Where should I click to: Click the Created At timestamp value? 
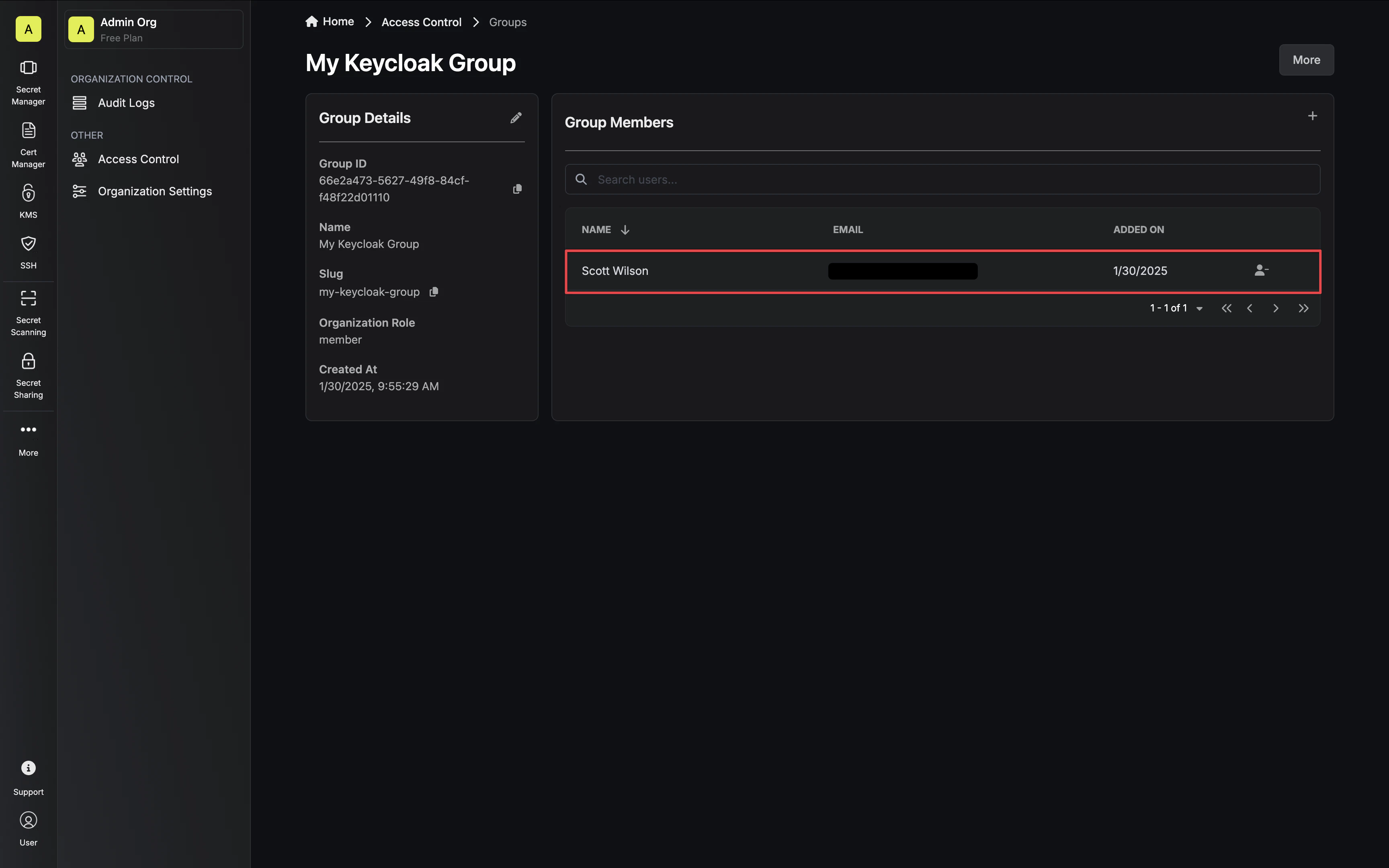pyautogui.click(x=379, y=386)
